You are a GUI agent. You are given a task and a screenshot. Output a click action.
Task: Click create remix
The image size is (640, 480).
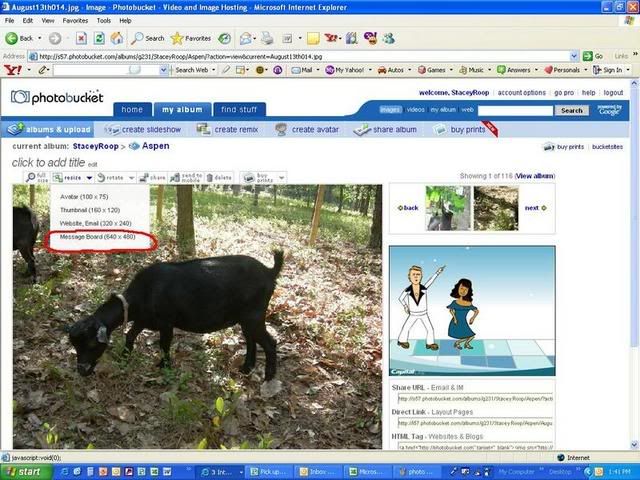(227, 129)
